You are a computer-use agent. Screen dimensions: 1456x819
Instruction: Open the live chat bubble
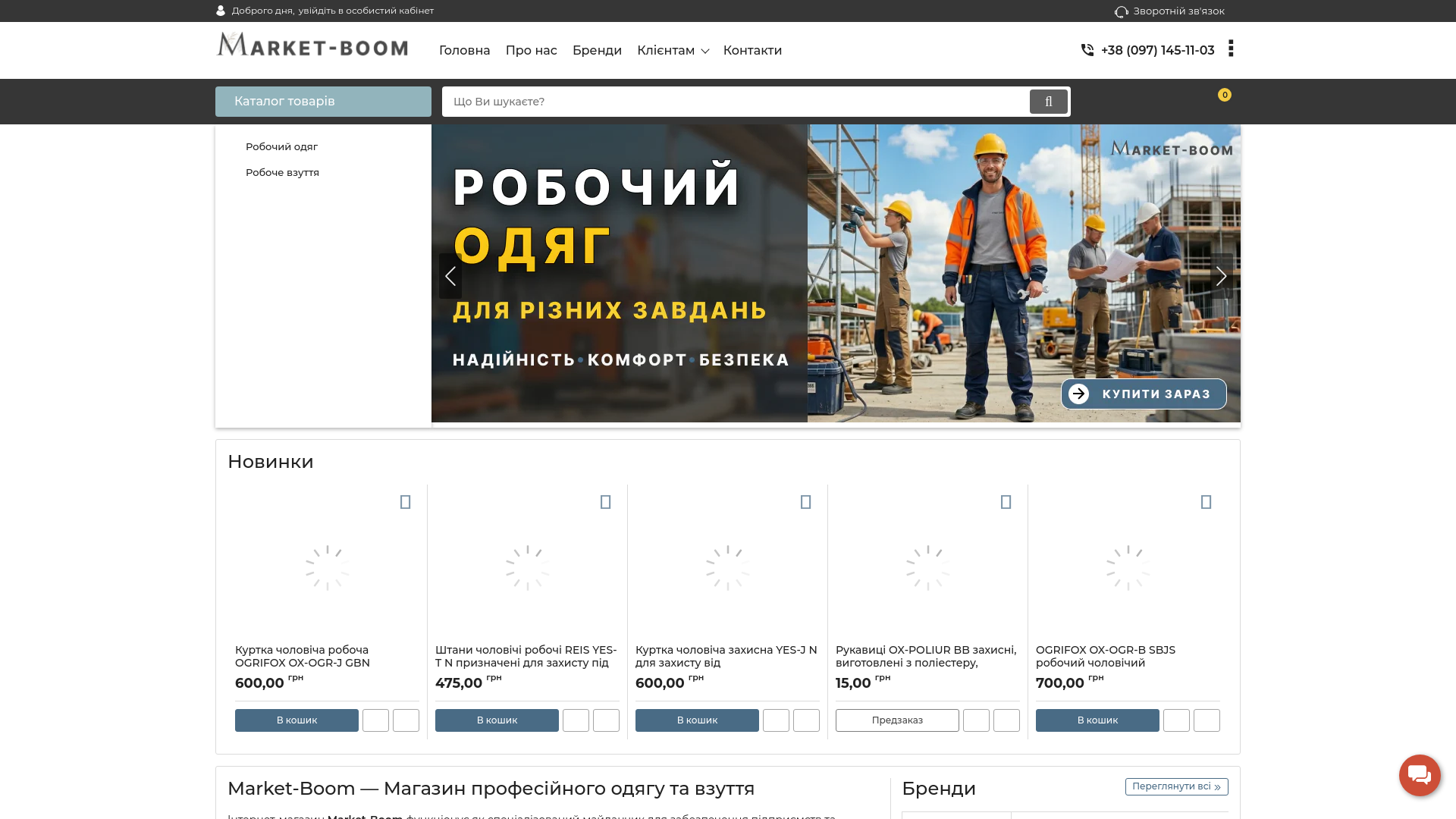pos(1420,775)
